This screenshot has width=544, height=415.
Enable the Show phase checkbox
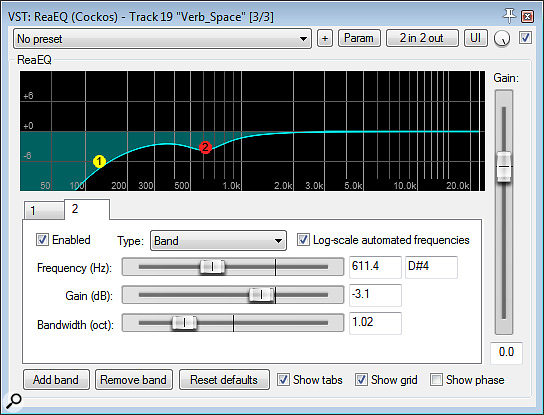click(436, 380)
